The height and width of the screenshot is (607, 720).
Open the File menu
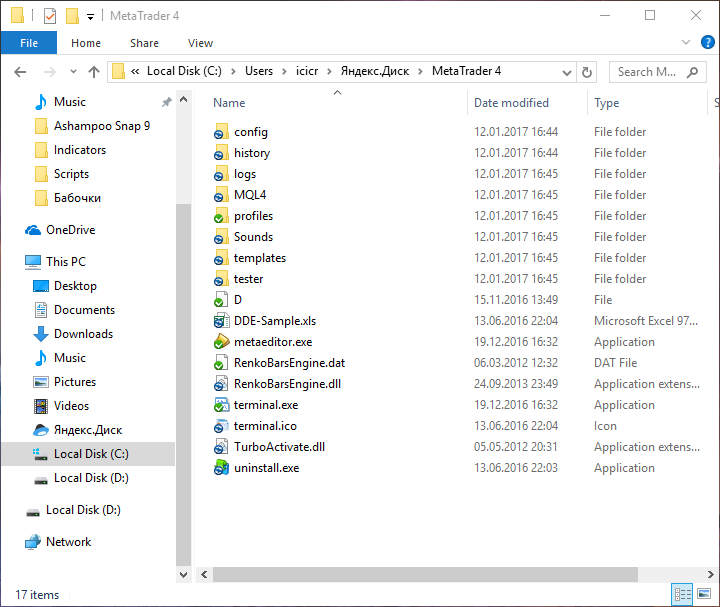tap(28, 43)
